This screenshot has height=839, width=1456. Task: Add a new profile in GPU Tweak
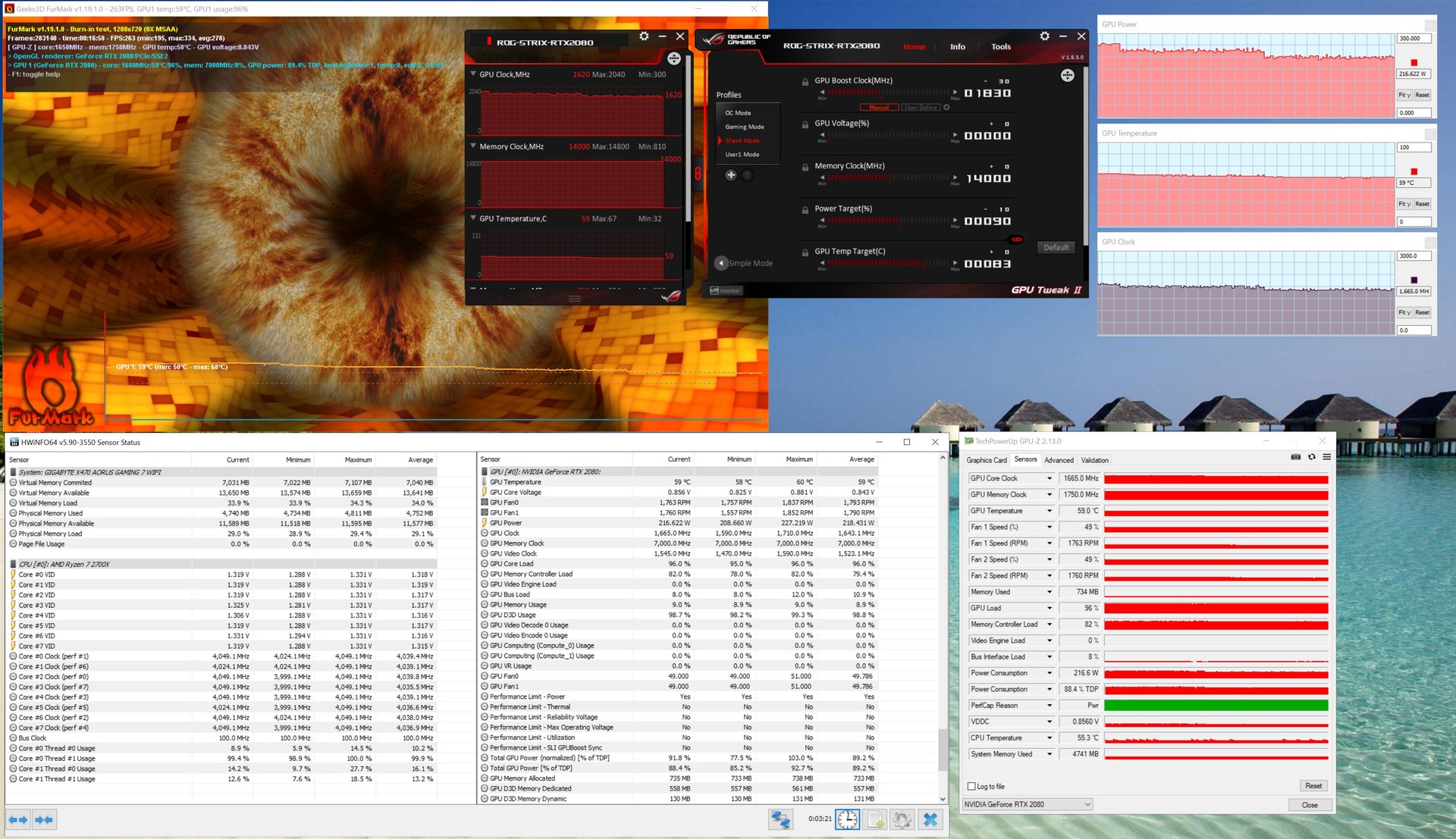tap(730, 175)
